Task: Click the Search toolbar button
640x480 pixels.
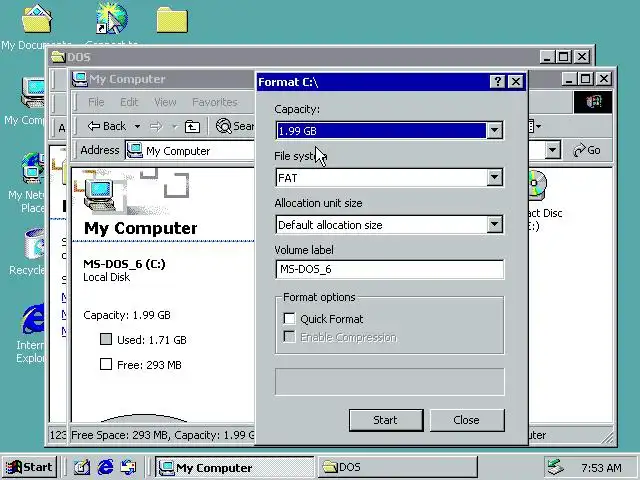Action: pos(235,127)
